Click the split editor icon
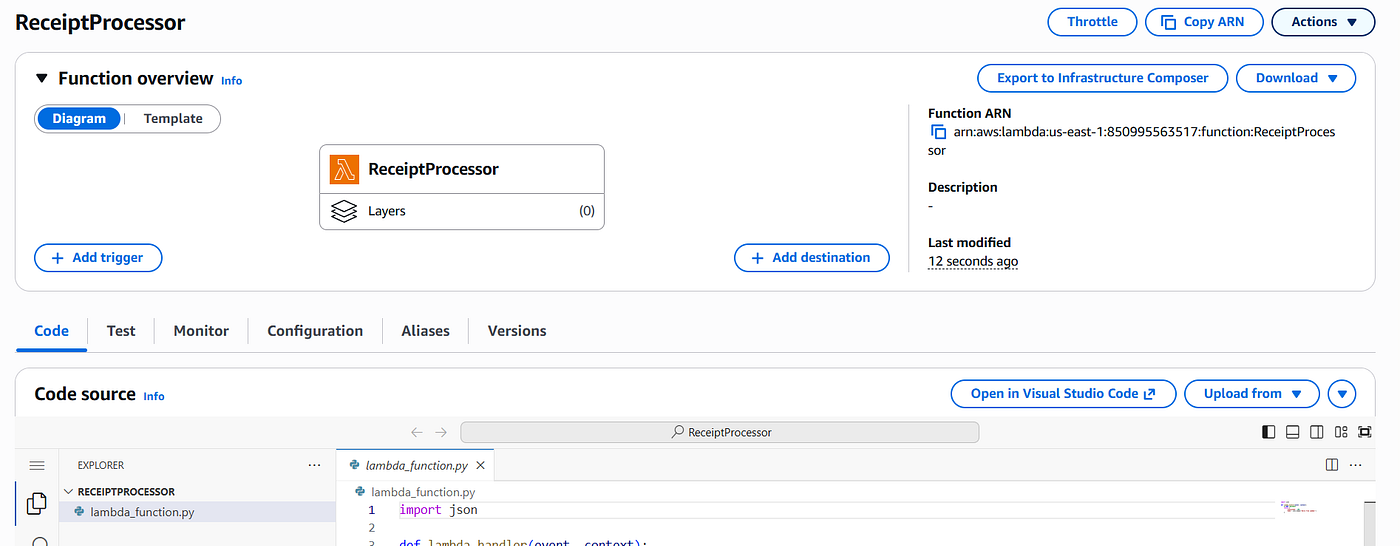The height and width of the screenshot is (546, 1400). [1332, 465]
